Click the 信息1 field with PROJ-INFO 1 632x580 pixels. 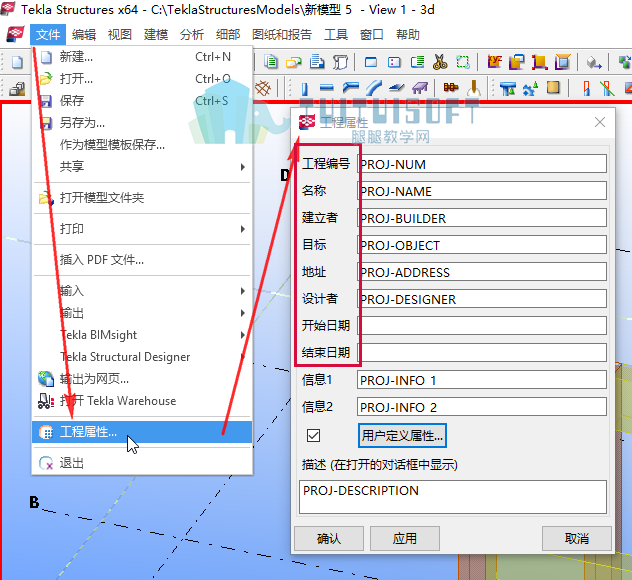click(x=482, y=380)
